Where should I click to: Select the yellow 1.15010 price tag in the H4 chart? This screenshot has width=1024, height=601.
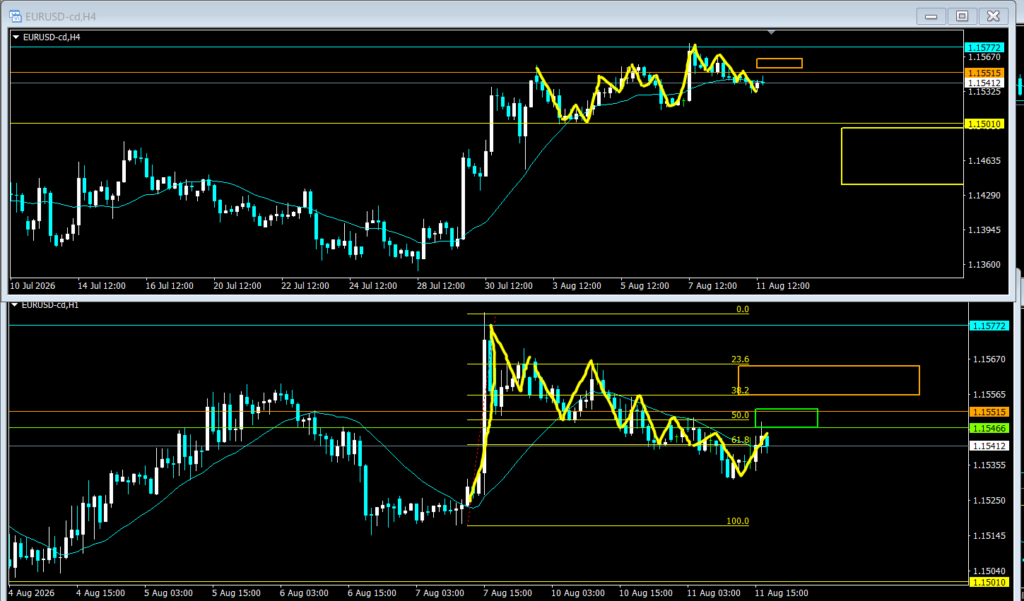point(985,123)
